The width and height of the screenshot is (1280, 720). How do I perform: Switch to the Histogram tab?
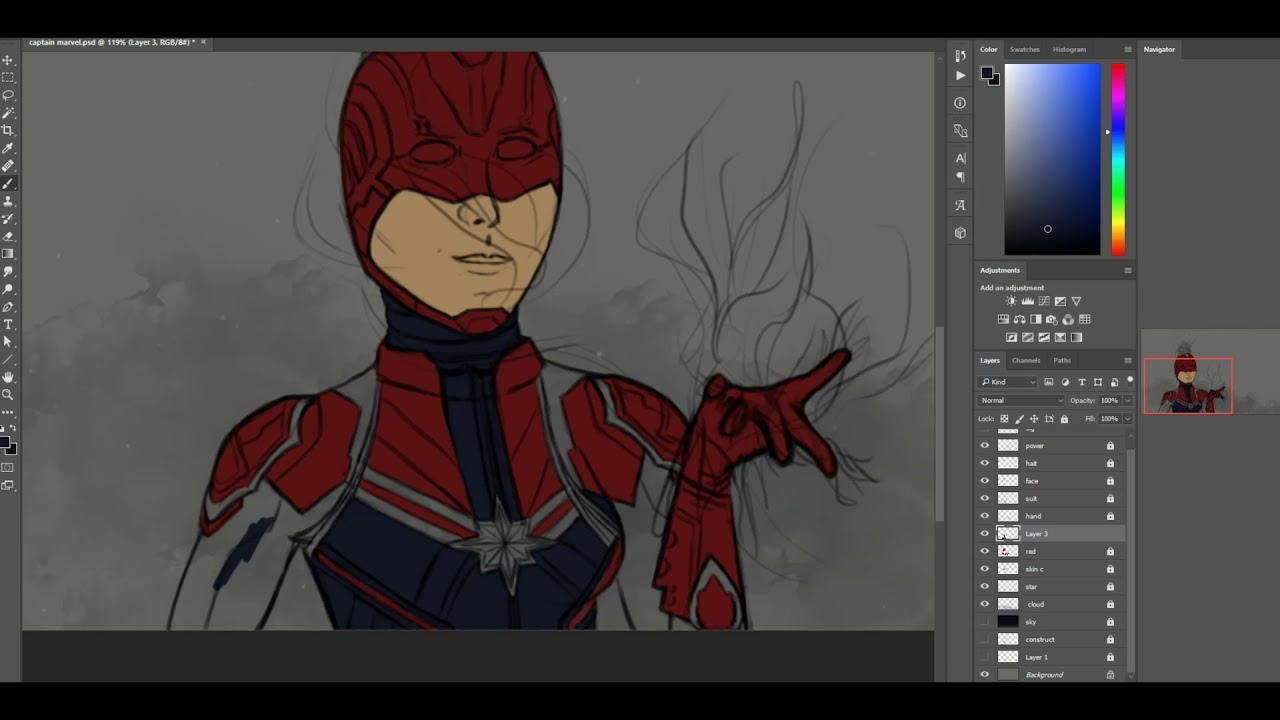click(1069, 49)
